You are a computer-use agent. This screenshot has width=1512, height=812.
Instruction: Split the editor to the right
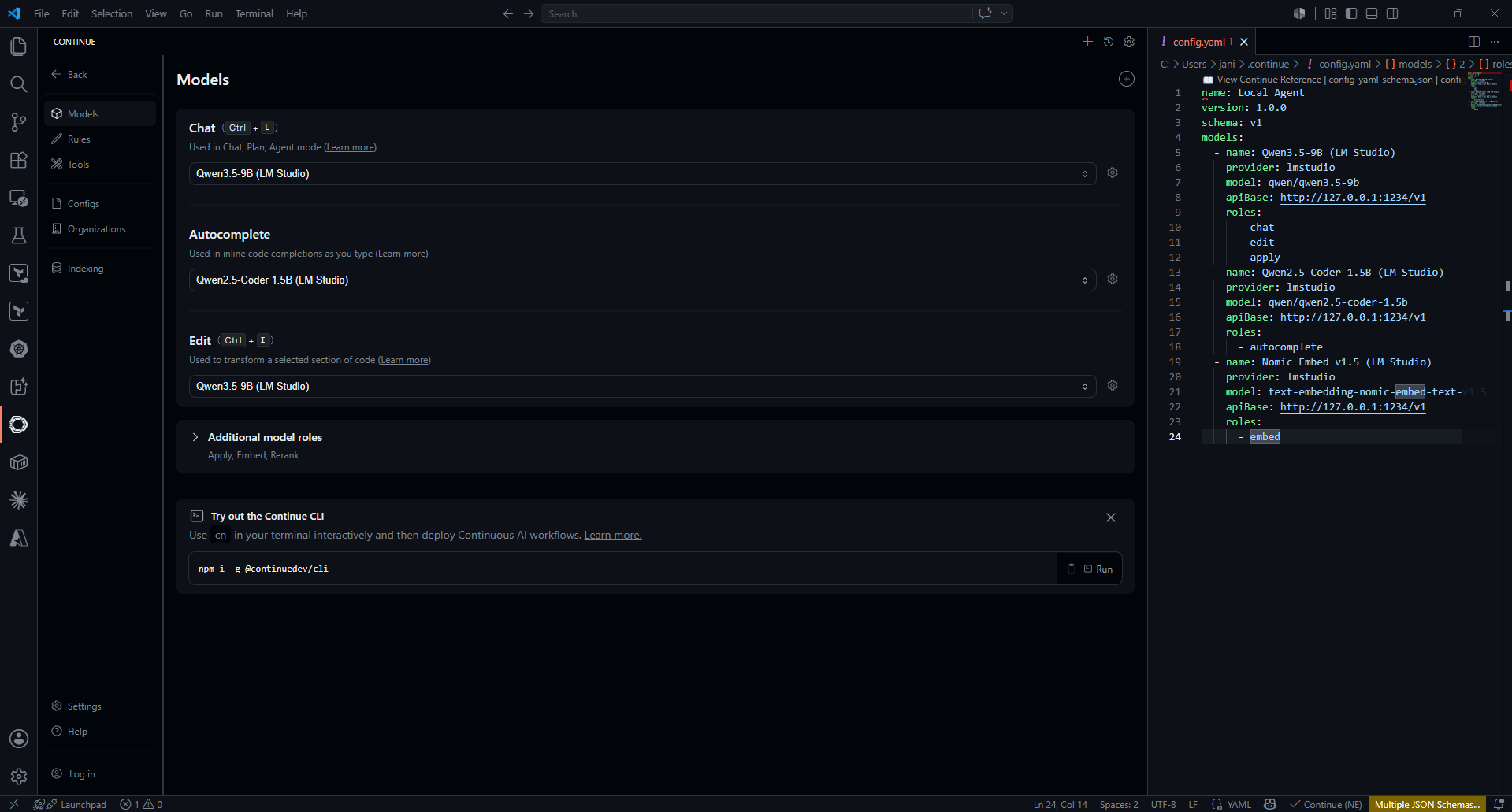tap(1474, 42)
